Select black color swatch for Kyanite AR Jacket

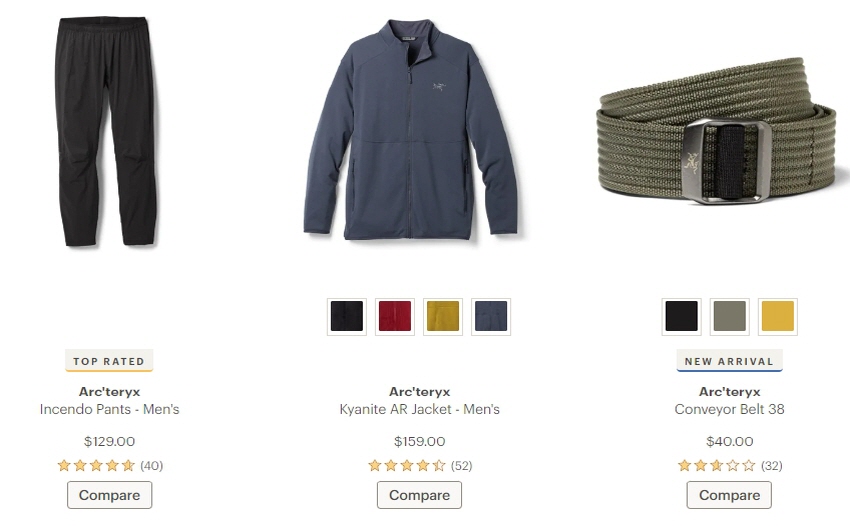click(347, 316)
